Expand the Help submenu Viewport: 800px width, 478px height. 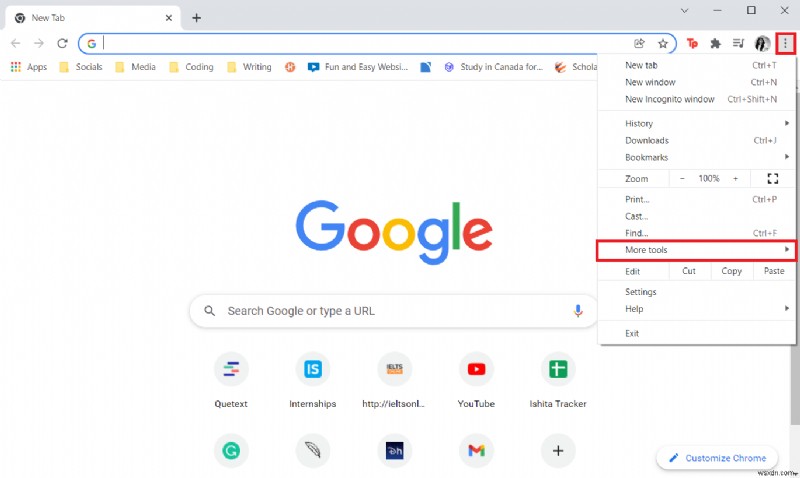pos(696,309)
